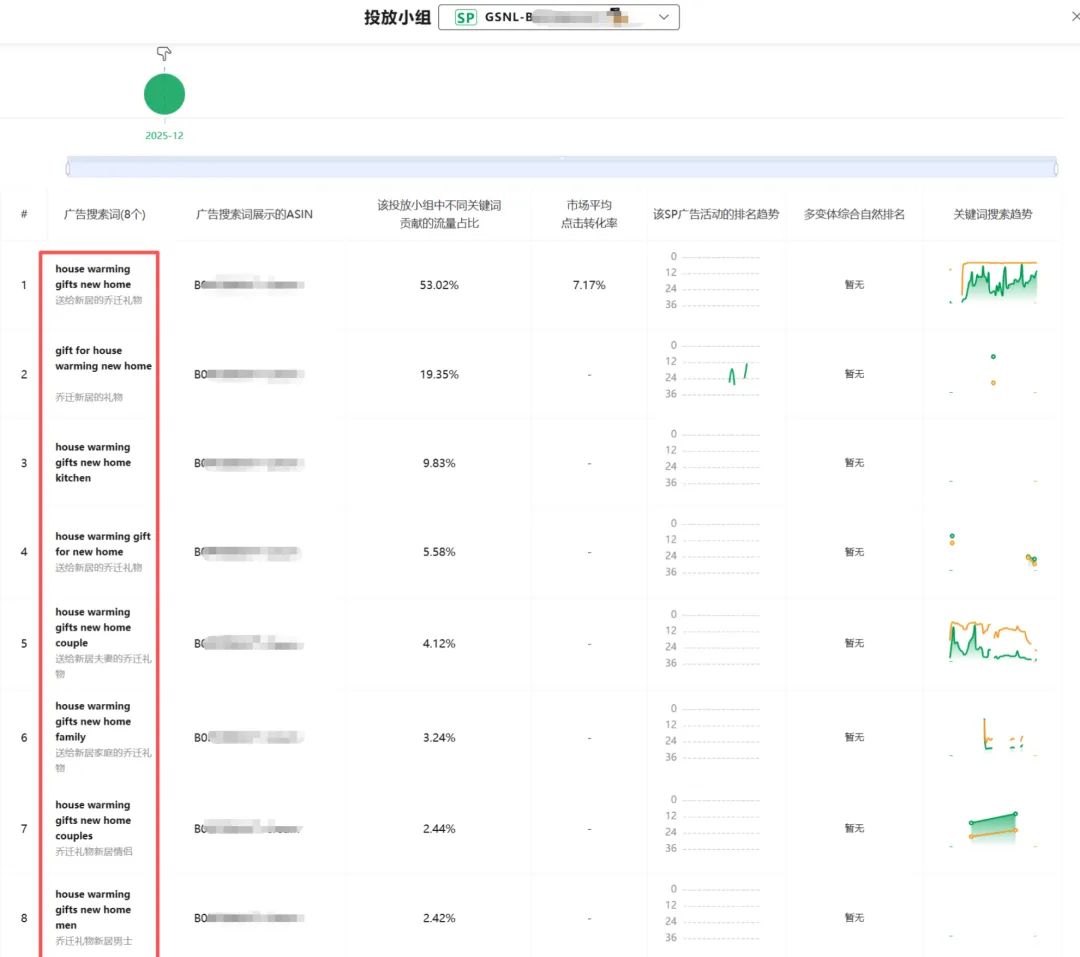
Task: Click the 关键词搜索趋势 column header
Action: [992, 214]
